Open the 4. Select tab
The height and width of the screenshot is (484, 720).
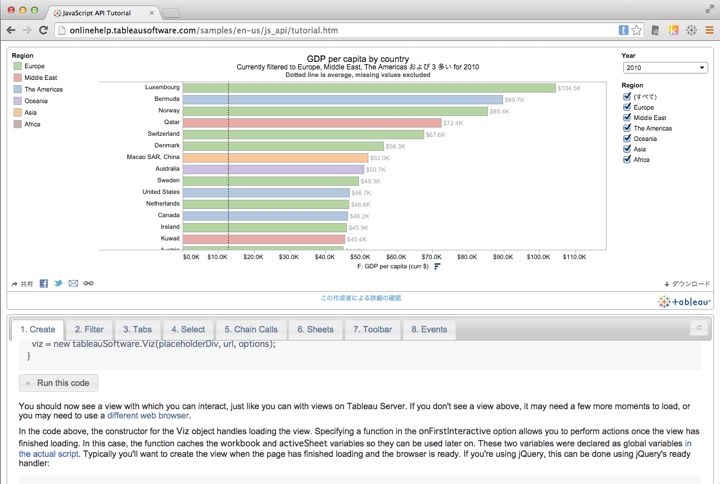coord(188,329)
